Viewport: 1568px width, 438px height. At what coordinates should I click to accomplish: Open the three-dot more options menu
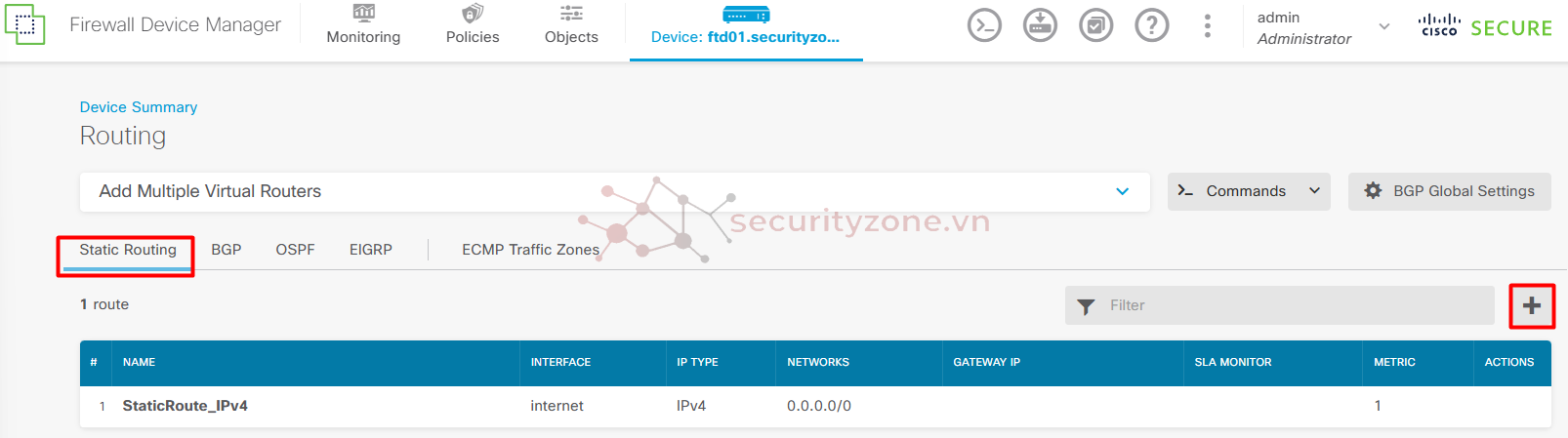point(1208,26)
